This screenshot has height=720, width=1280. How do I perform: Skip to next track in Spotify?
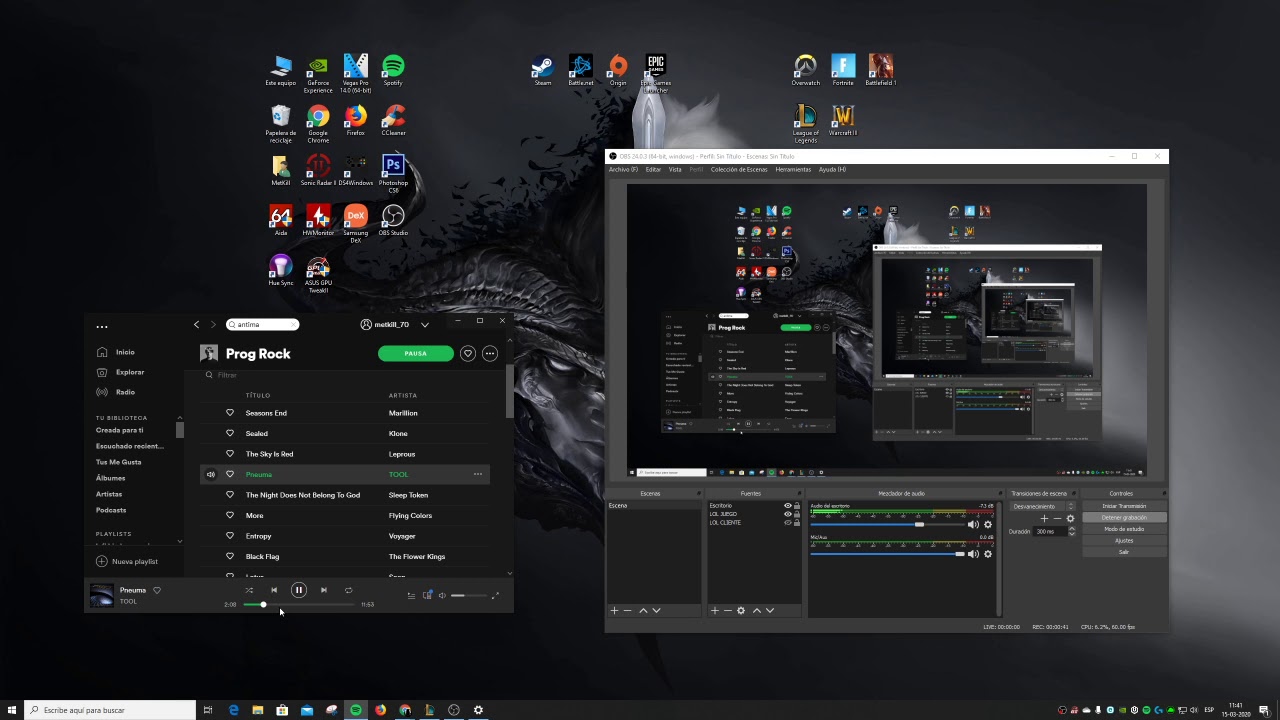[323, 590]
